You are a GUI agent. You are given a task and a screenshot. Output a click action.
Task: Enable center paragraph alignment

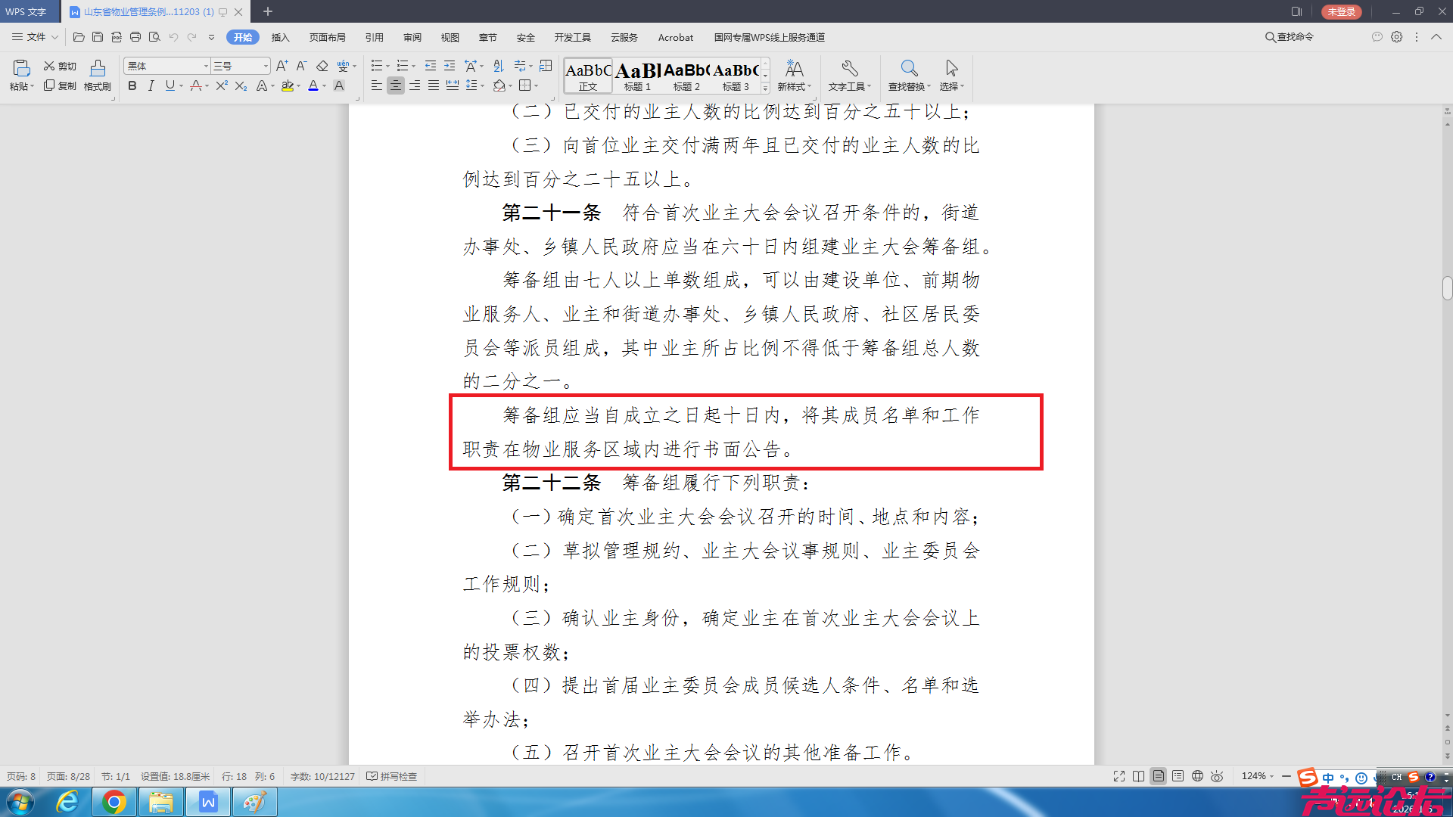(396, 85)
